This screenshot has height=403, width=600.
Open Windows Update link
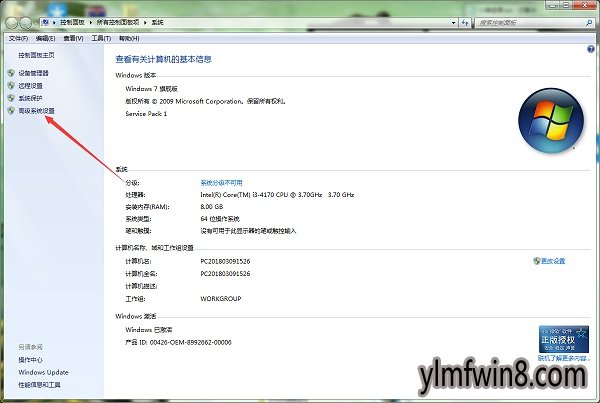43,372
